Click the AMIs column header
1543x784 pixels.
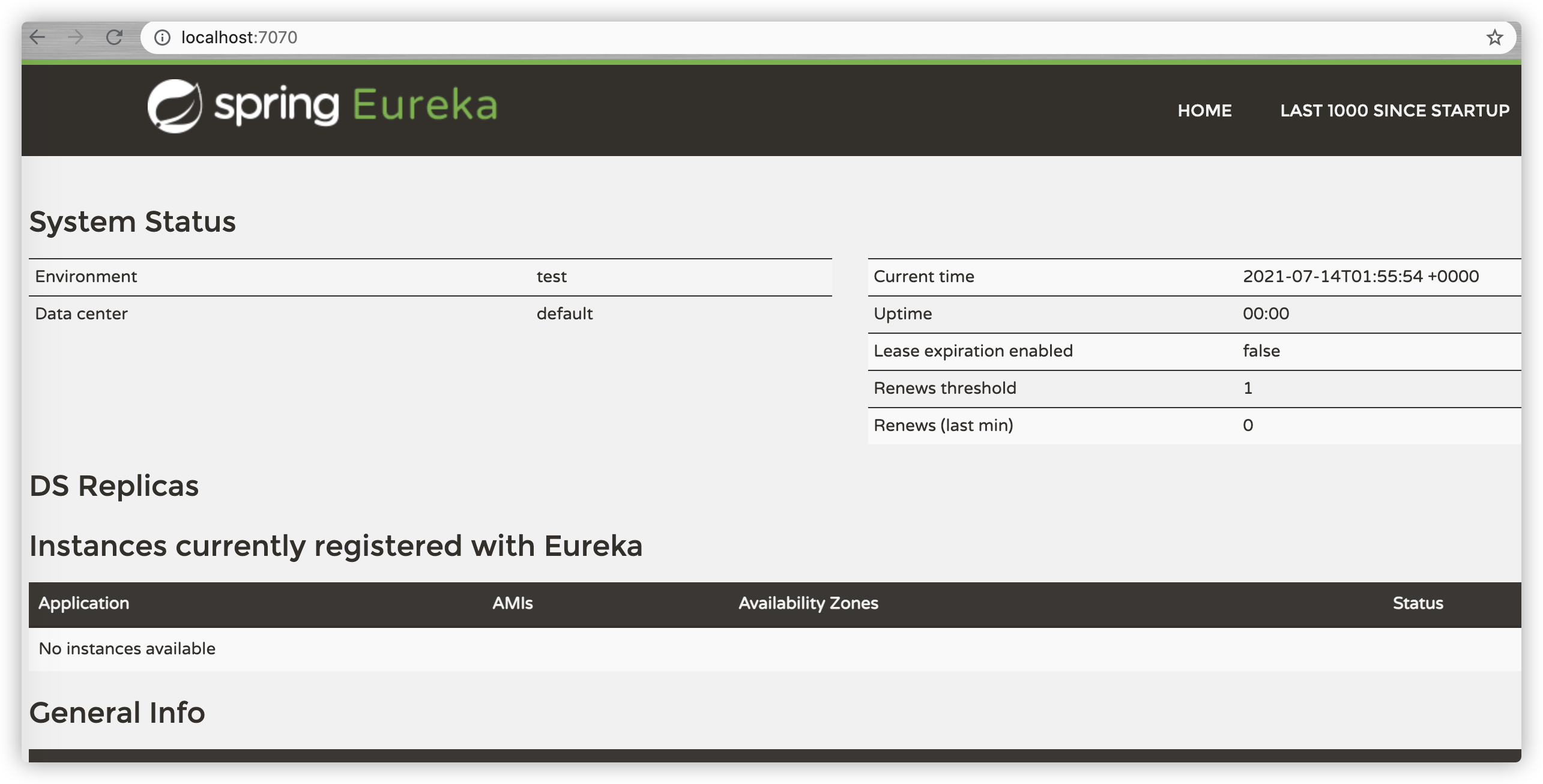pos(513,603)
